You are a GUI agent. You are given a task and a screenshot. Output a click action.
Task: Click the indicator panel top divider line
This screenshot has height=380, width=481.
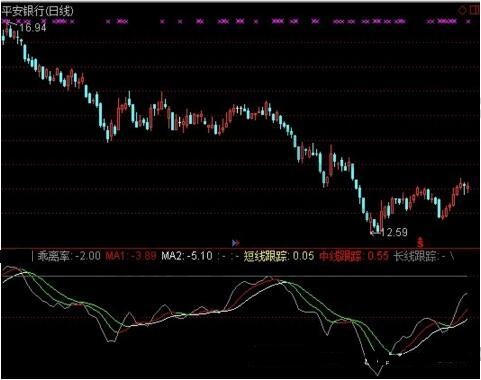[240, 248]
